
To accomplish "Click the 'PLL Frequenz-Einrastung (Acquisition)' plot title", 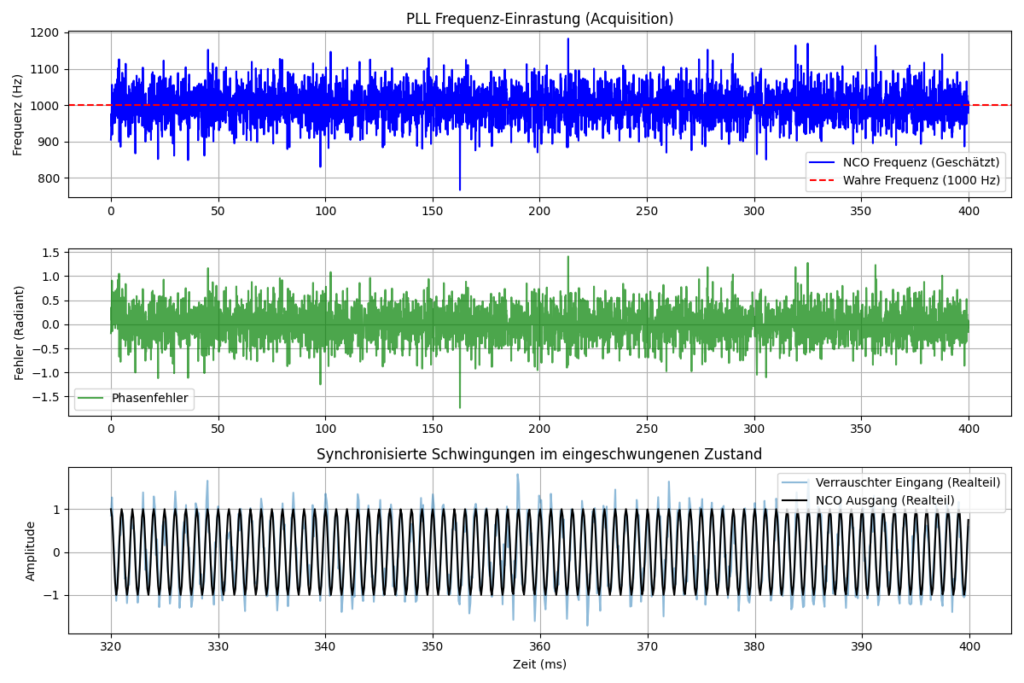I will 539,17.
